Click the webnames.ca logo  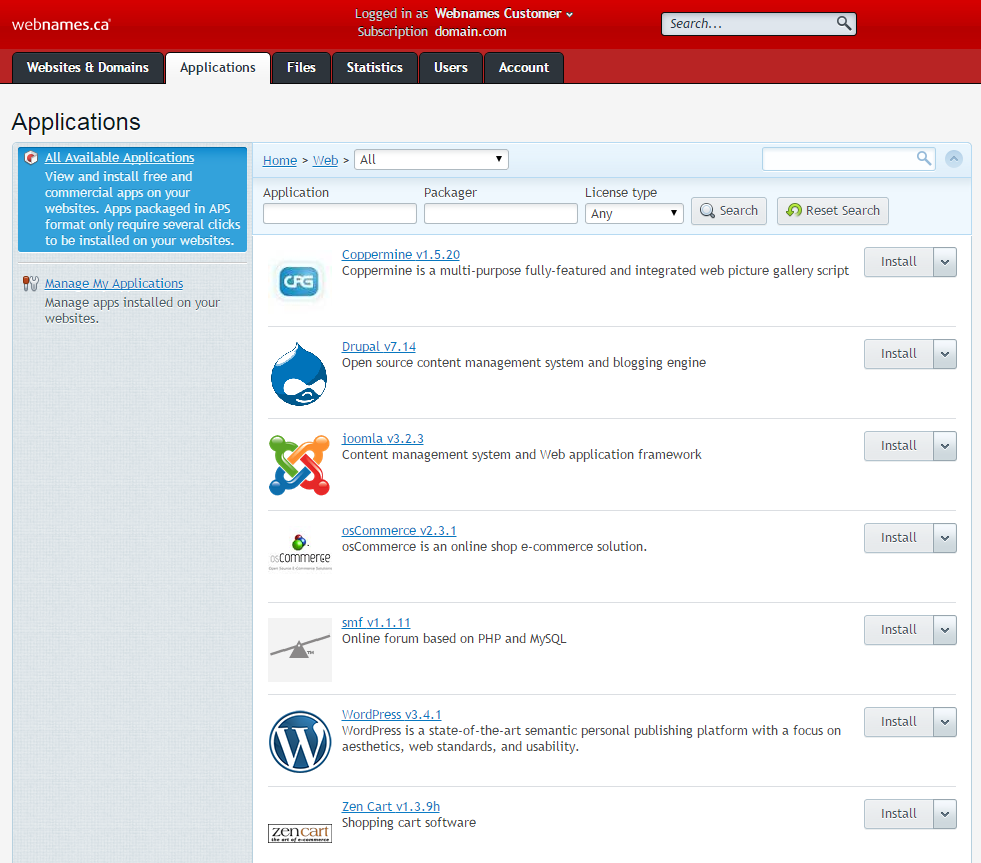pyautogui.click(x=61, y=24)
